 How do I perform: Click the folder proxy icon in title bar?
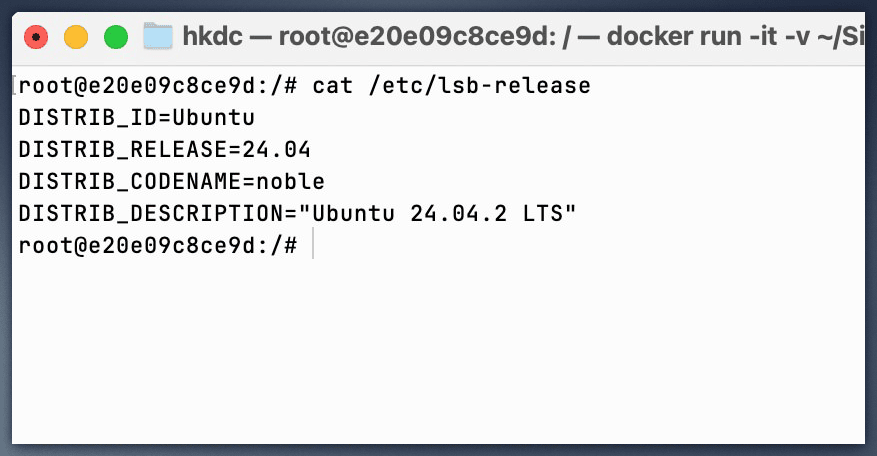158,37
